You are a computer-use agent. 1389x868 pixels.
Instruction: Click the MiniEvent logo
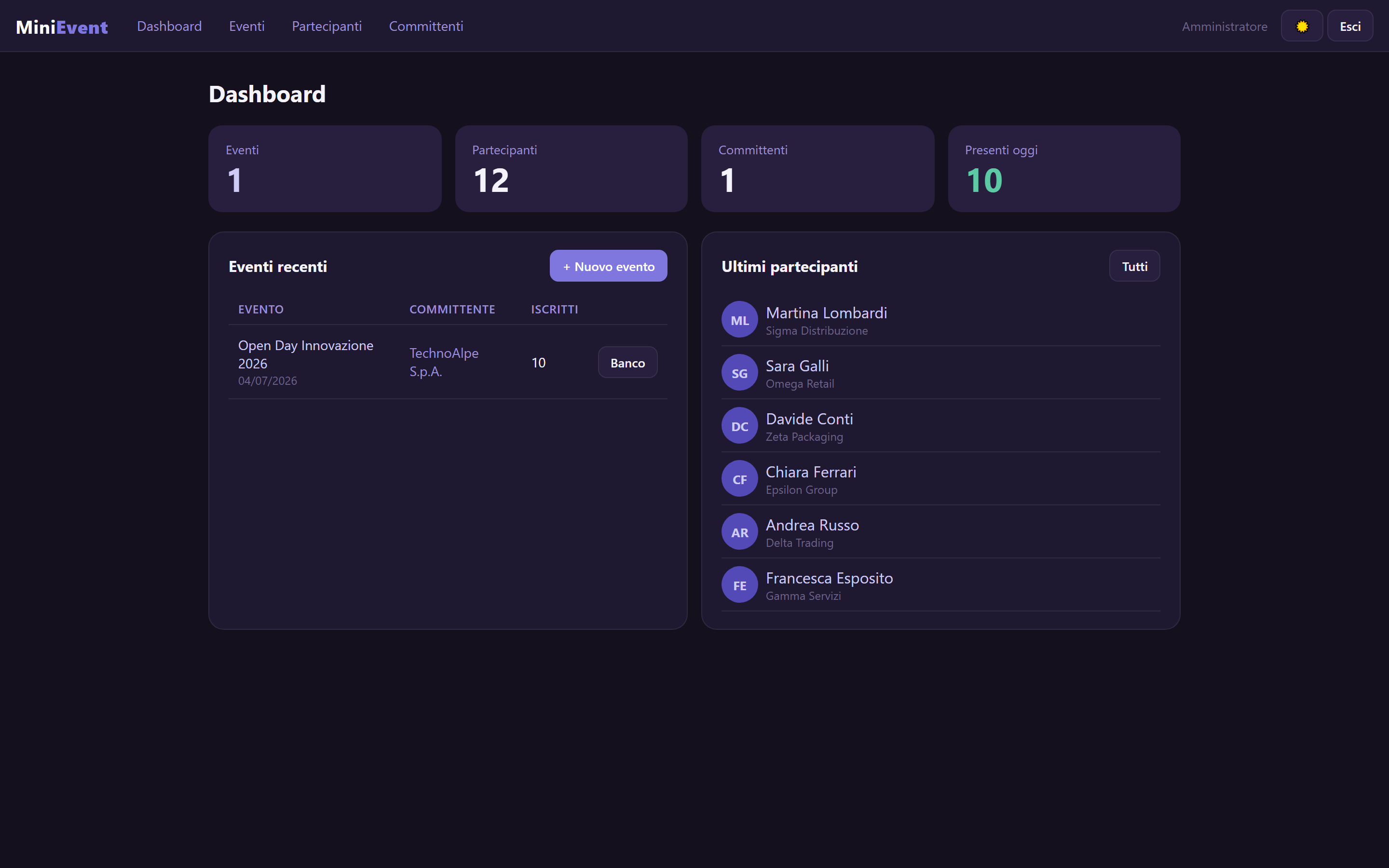(62, 27)
